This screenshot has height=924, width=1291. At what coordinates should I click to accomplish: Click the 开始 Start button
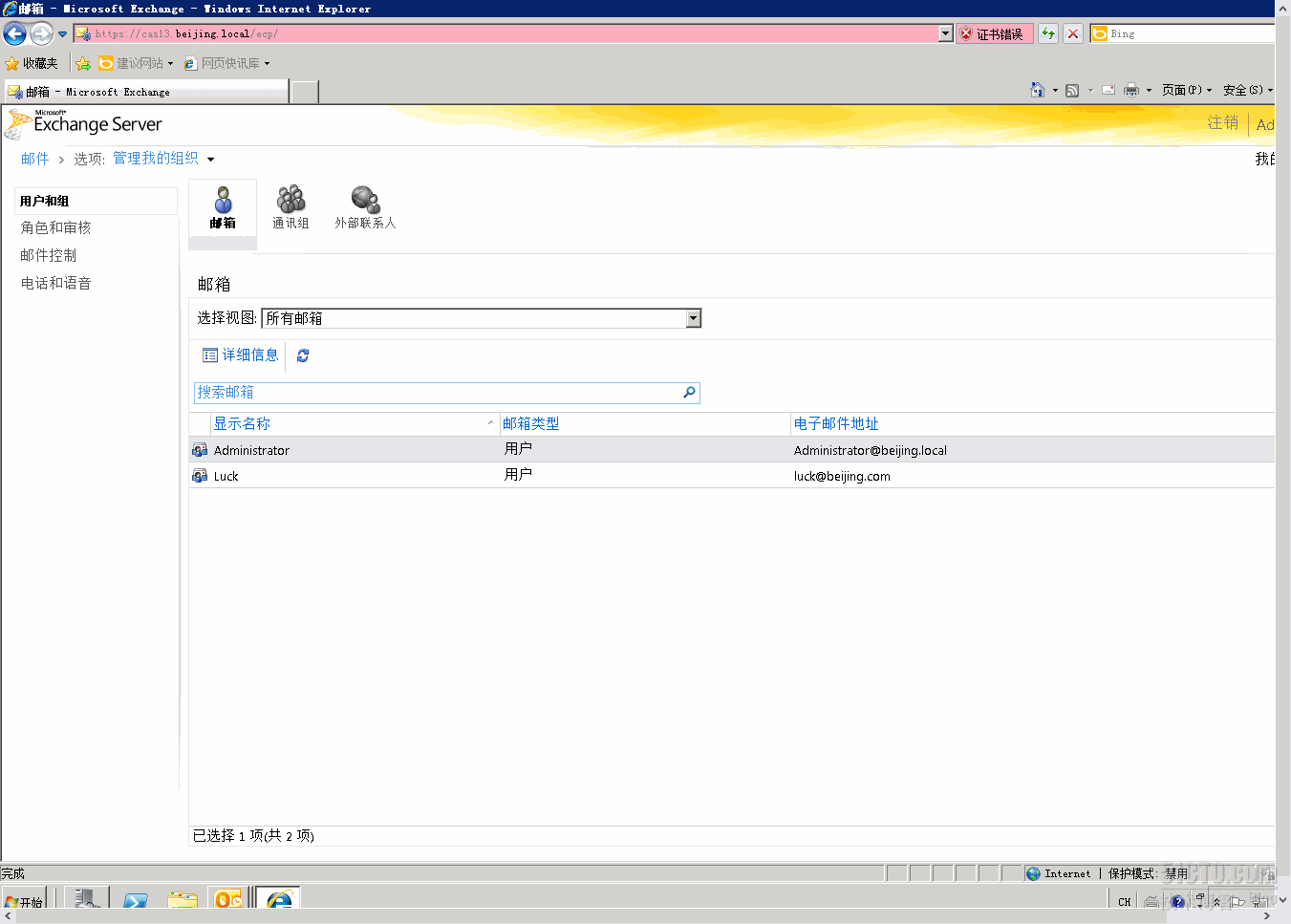click(24, 900)
